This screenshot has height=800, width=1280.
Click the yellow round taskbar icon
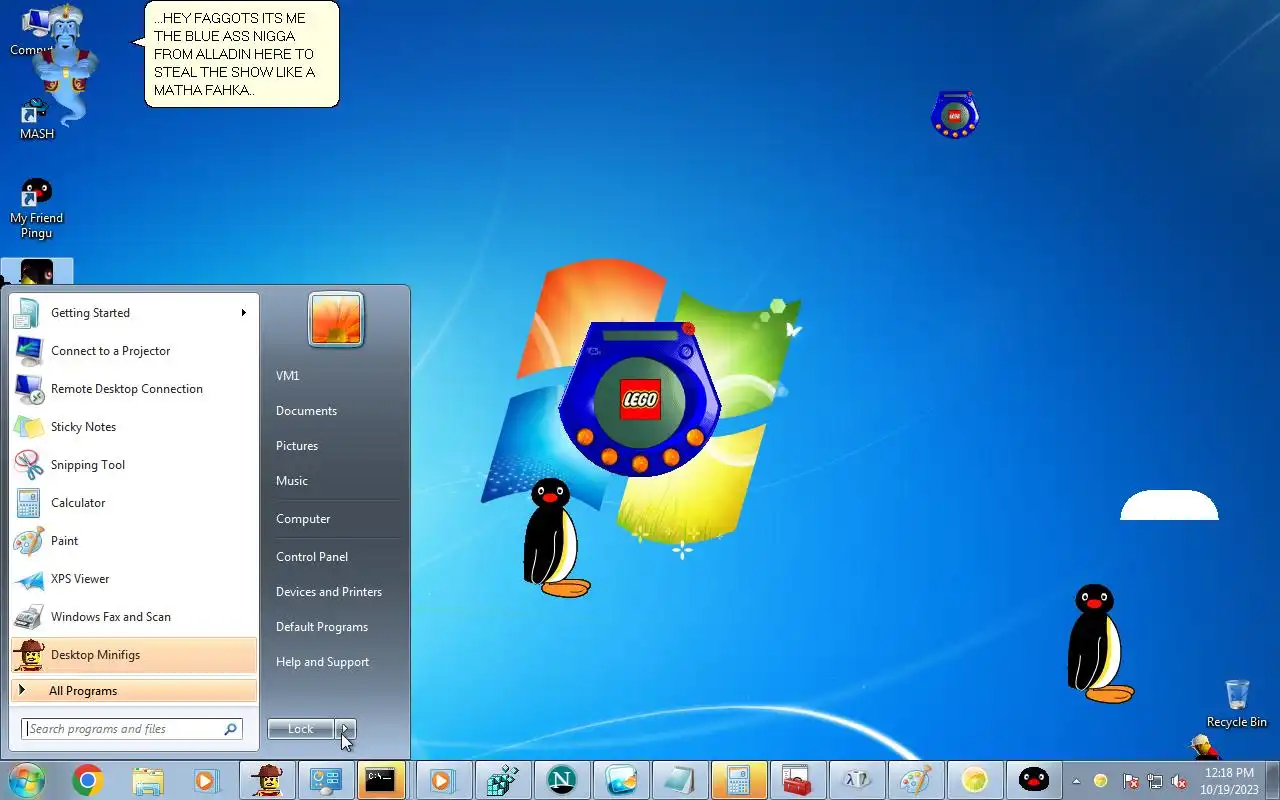(975, 780)
